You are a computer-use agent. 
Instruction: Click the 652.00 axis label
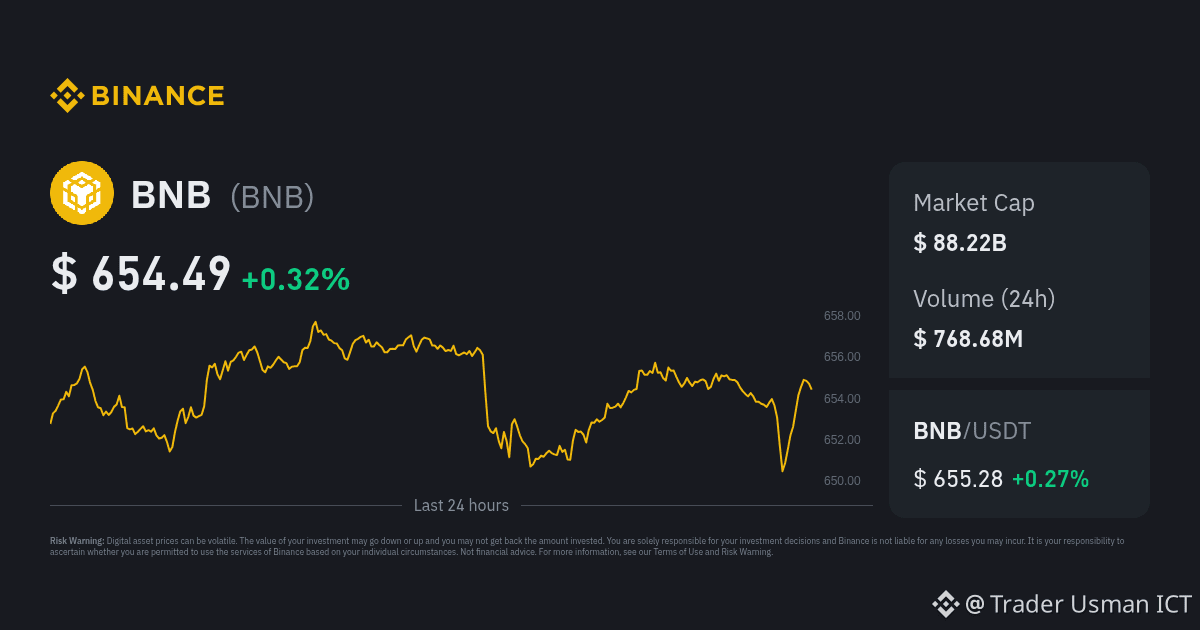coord(842,440)
